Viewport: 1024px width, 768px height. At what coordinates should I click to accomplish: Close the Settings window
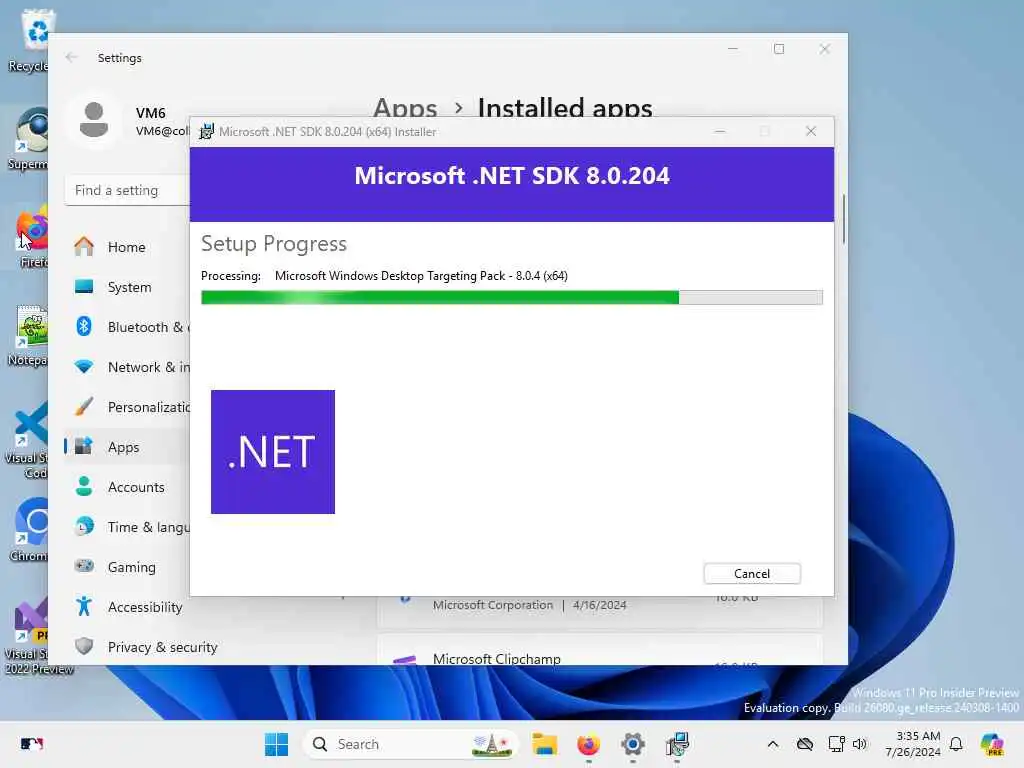point(825,49)
